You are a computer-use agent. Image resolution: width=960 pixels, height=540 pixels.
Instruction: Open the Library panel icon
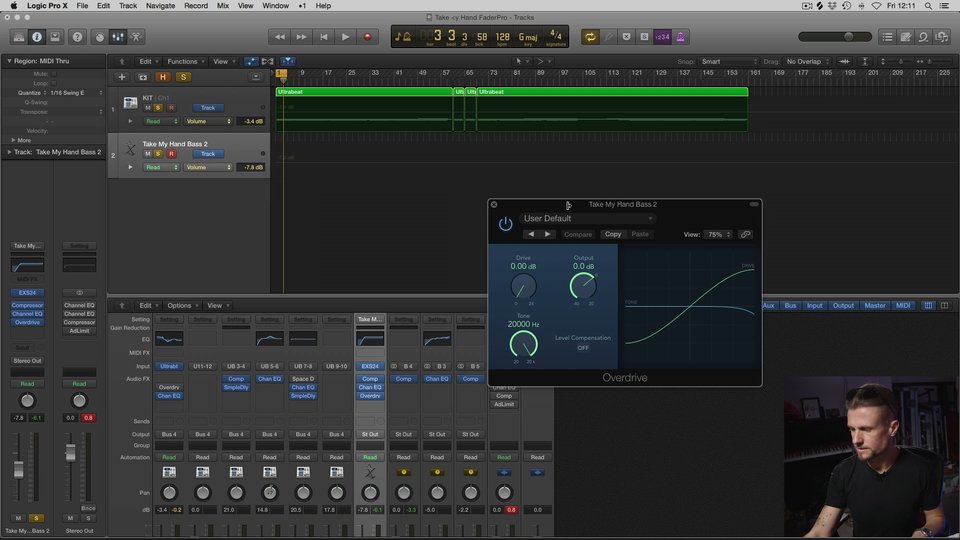click(x=19, y=37)
